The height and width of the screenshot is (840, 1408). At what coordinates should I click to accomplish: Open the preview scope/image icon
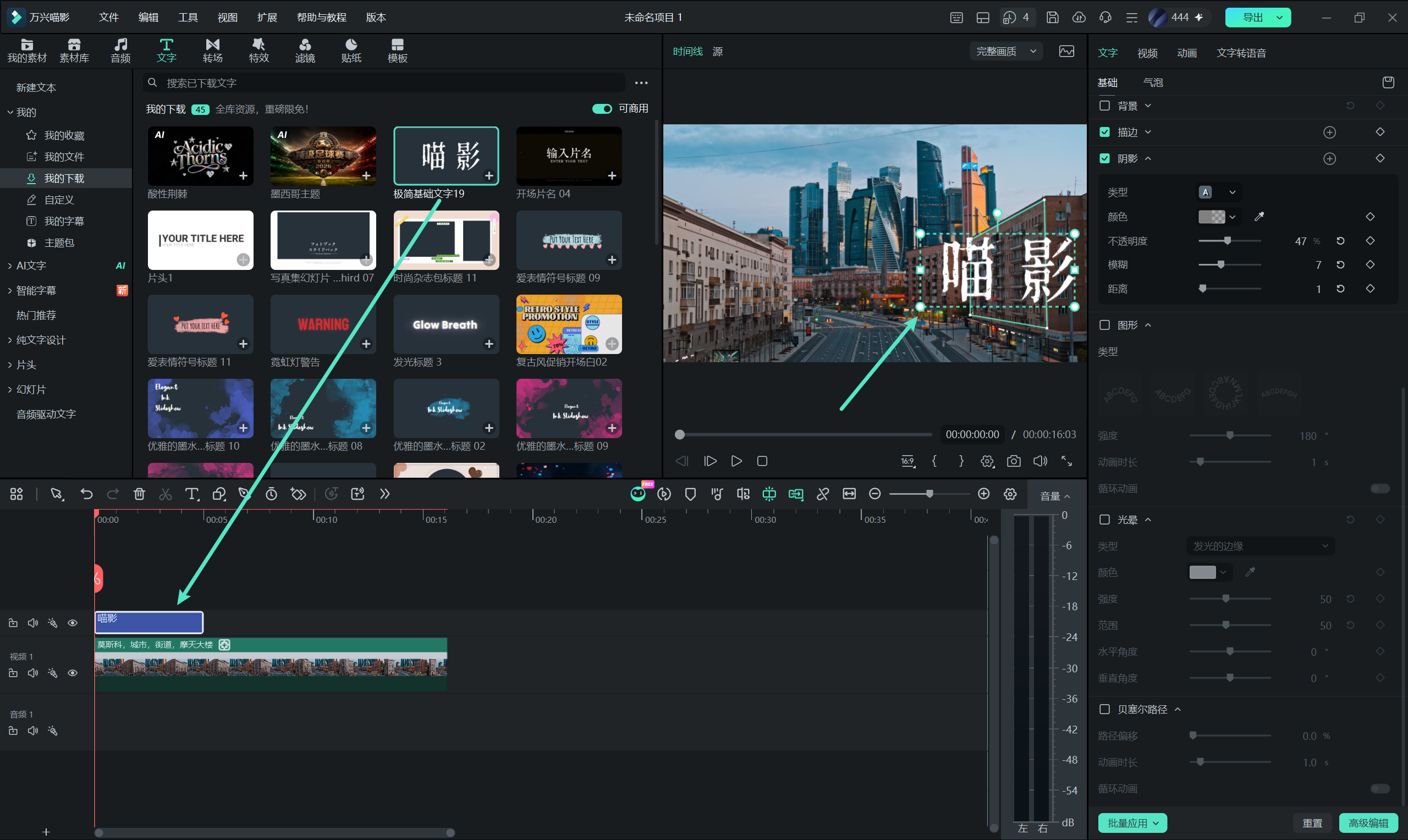point(1066,52)
